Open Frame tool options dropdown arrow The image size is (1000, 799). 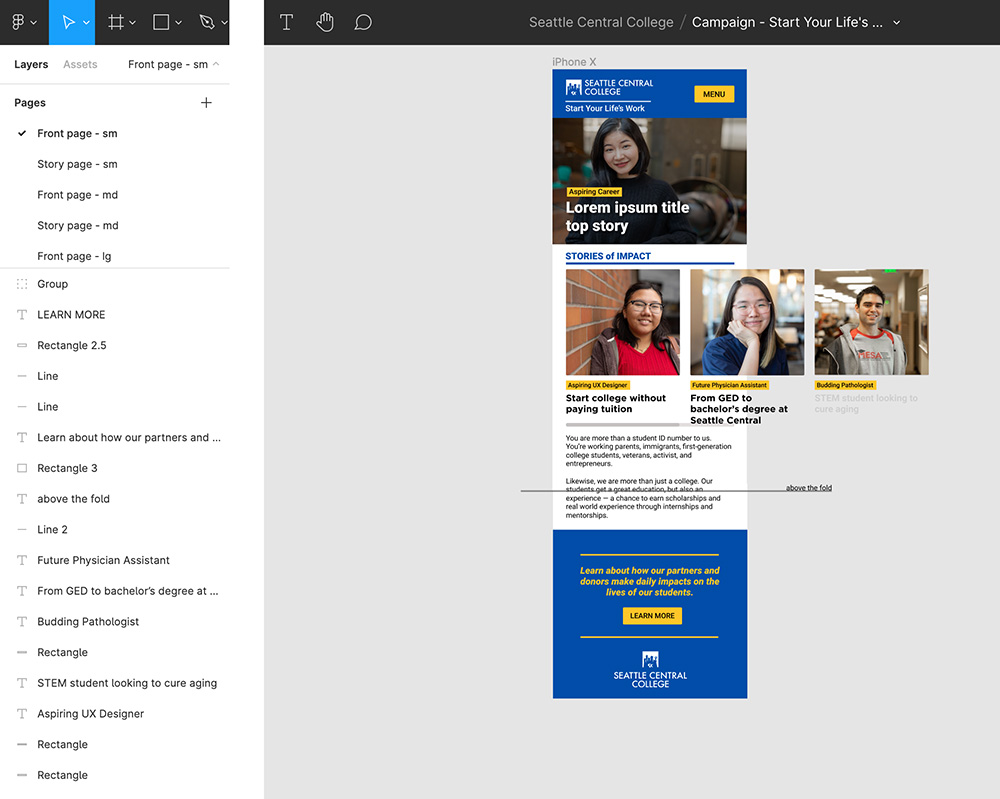pyautogui.click(x=133, y=23)
